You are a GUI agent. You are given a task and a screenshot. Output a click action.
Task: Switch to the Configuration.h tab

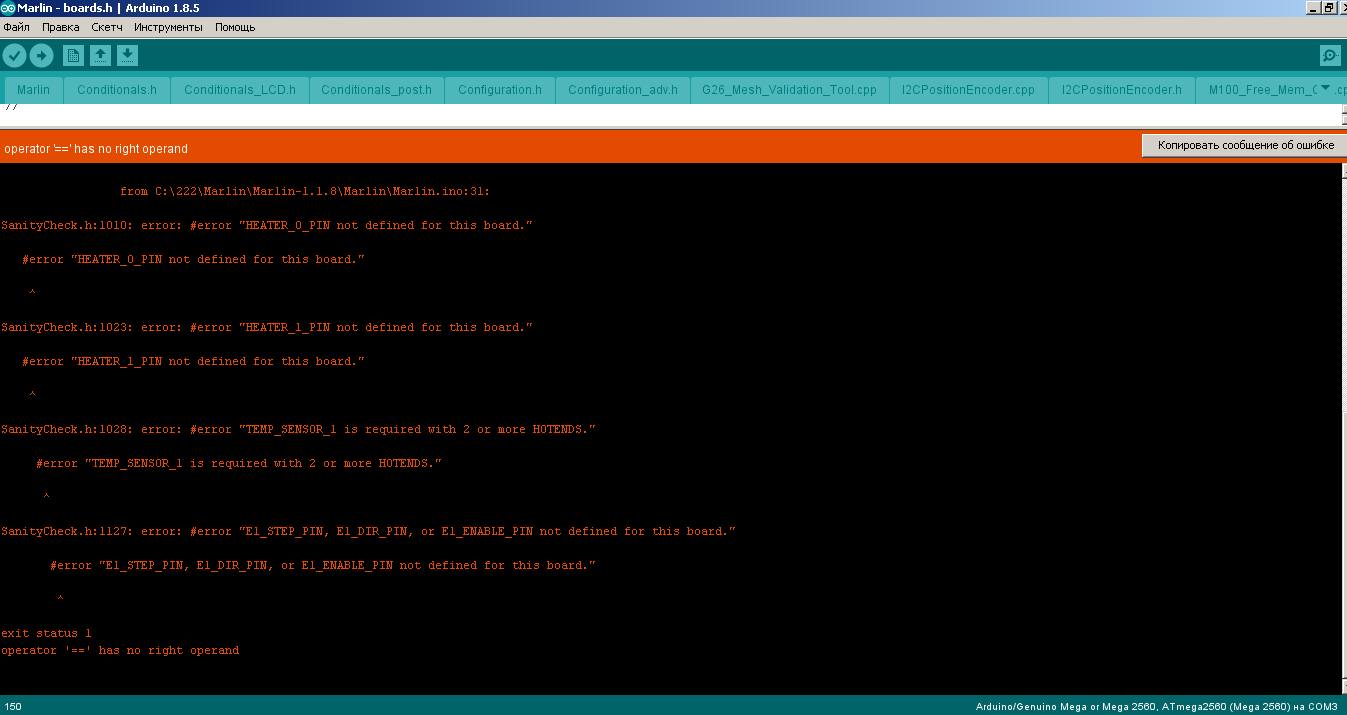tap(499, 90)
